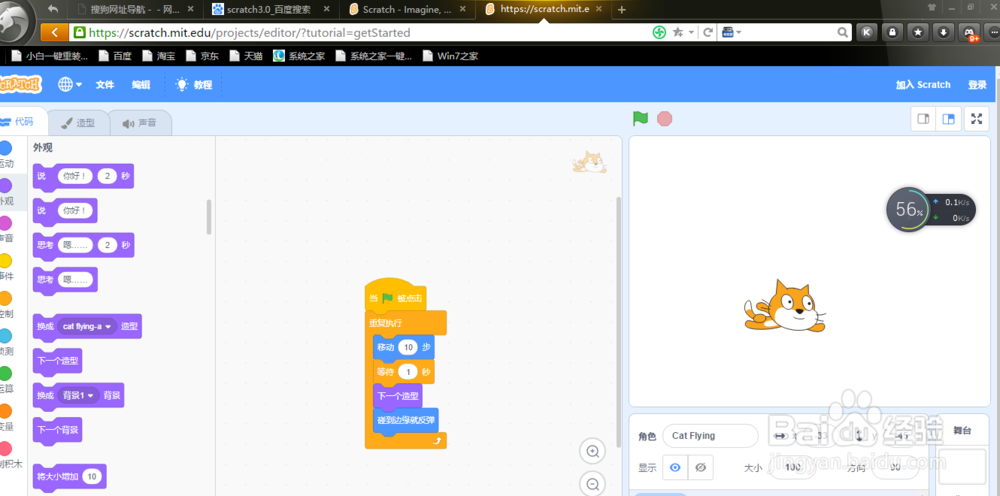Click the 登录 sign-in link

pos(977,85)
